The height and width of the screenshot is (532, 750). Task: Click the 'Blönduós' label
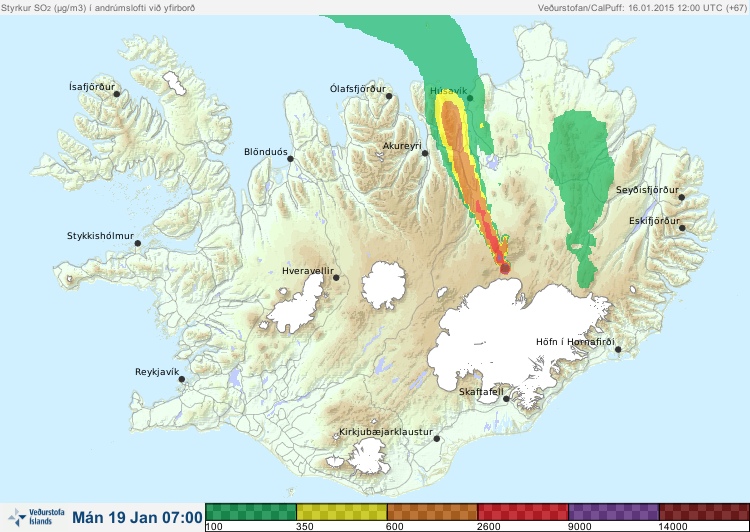point(265,152)
